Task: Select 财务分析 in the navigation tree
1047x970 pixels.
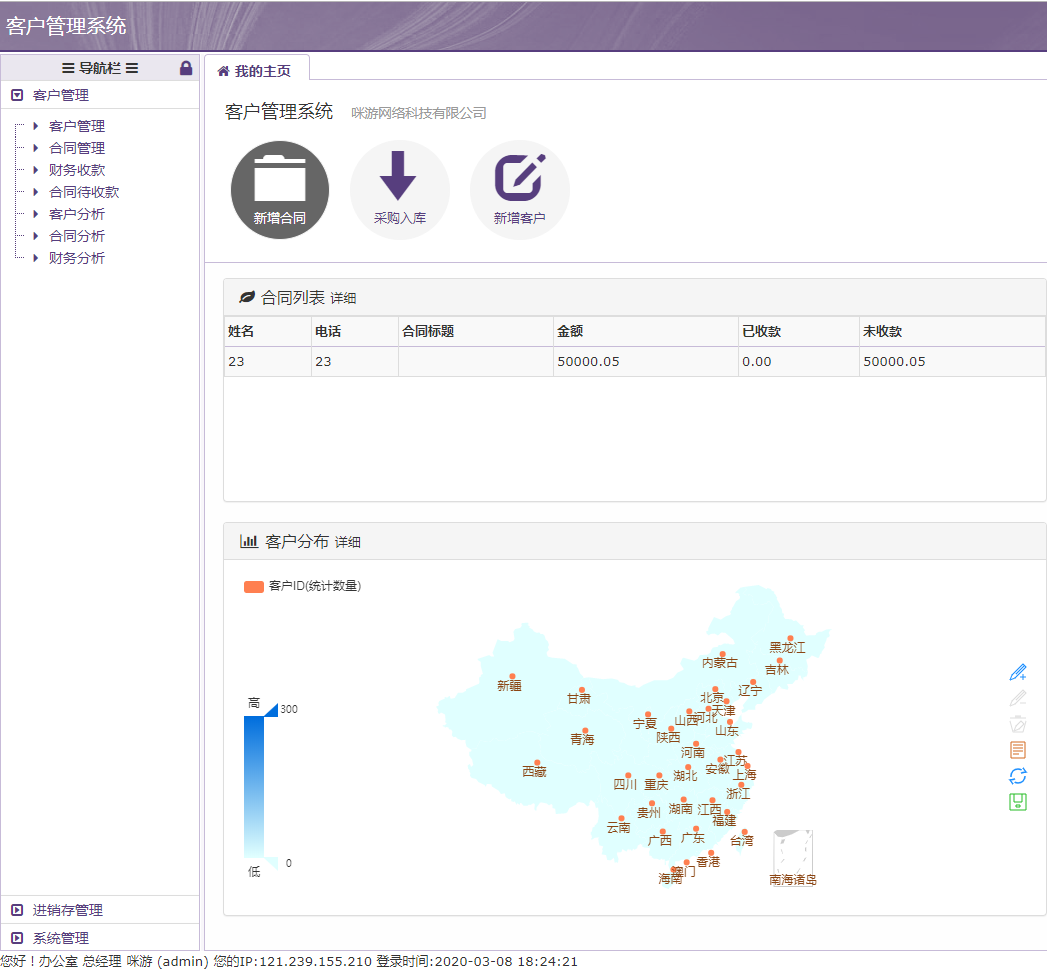Action: [76, 258]
